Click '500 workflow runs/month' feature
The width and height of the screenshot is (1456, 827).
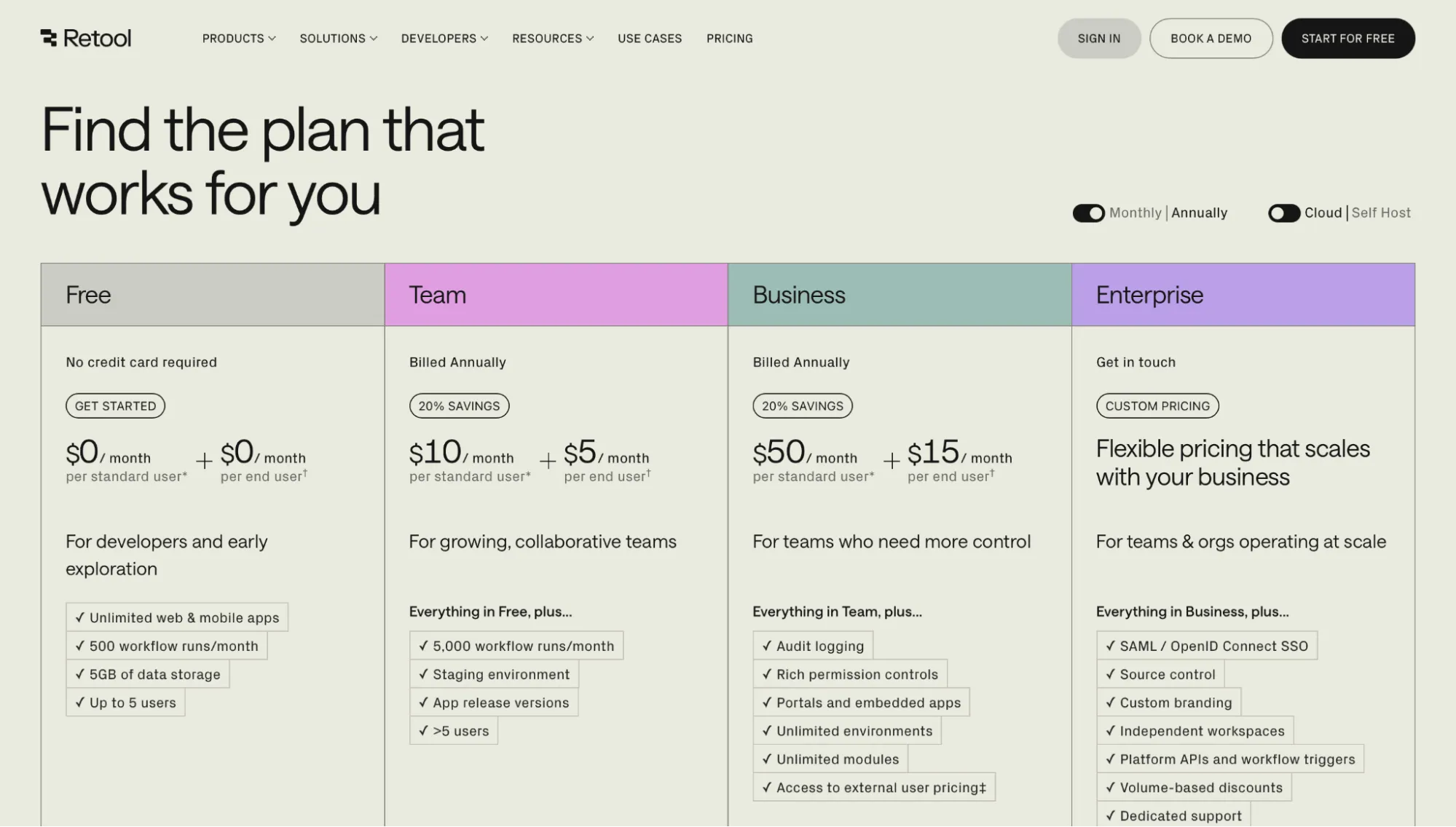[x=167, y=646]
